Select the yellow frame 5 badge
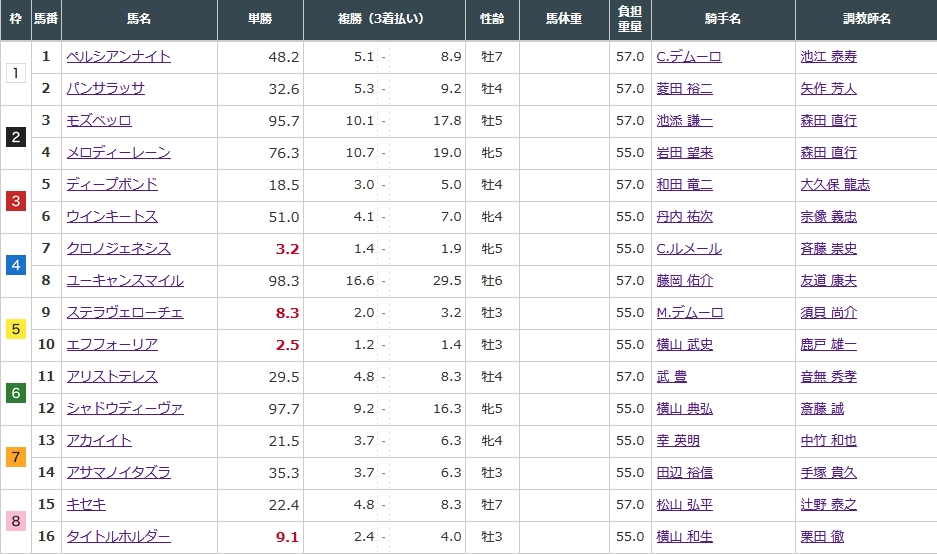The image size is (937, 554). tap(15, 329)
